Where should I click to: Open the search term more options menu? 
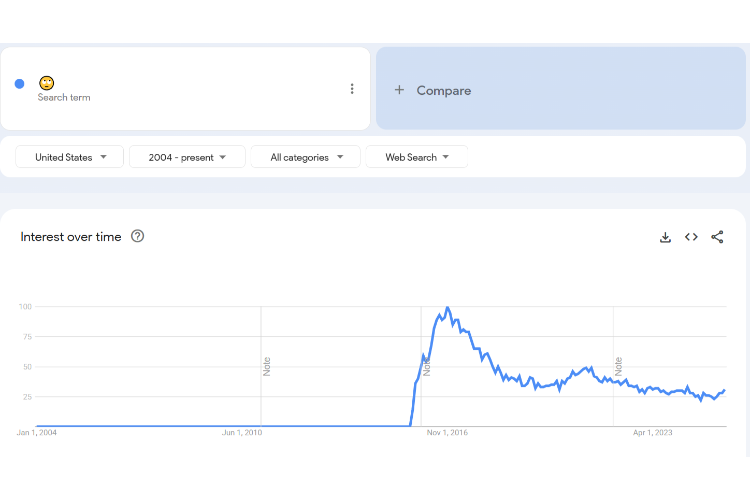click(x=352, y=89)
